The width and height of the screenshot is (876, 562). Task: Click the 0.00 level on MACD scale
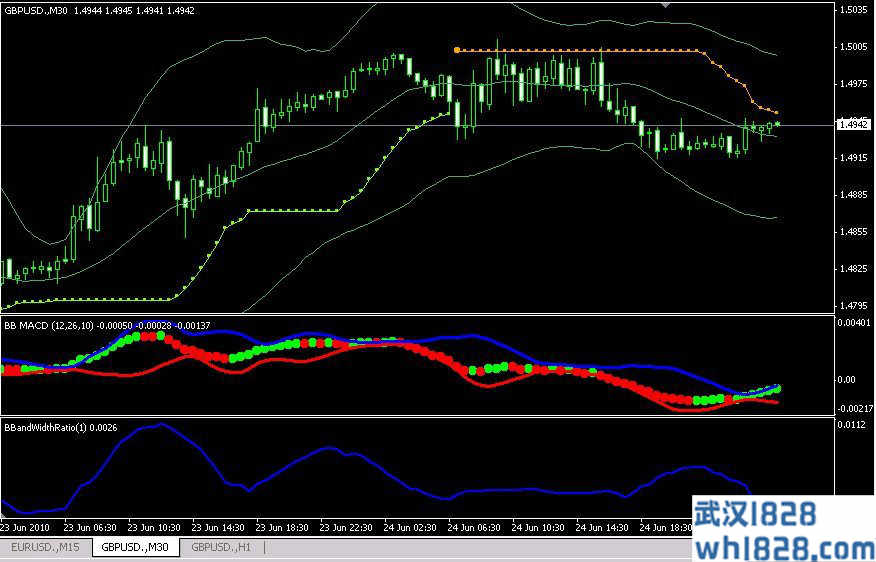pos(845,379)
